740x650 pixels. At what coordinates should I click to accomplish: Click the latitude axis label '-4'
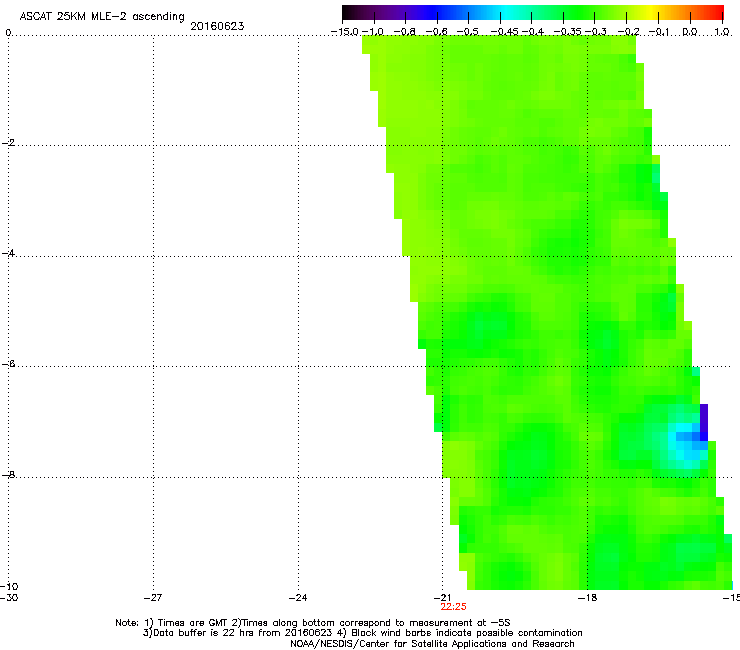pyautogui.click(x=8, y=253)
